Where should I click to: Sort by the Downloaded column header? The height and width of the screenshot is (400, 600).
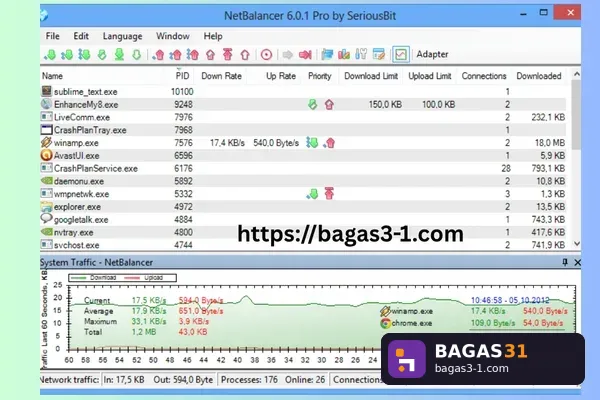(539, 76)
